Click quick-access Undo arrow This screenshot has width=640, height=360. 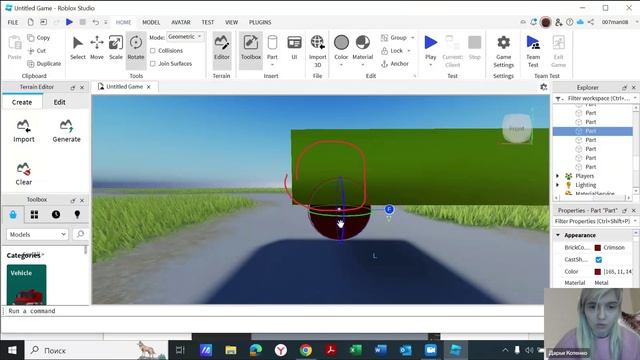point(96,22)
